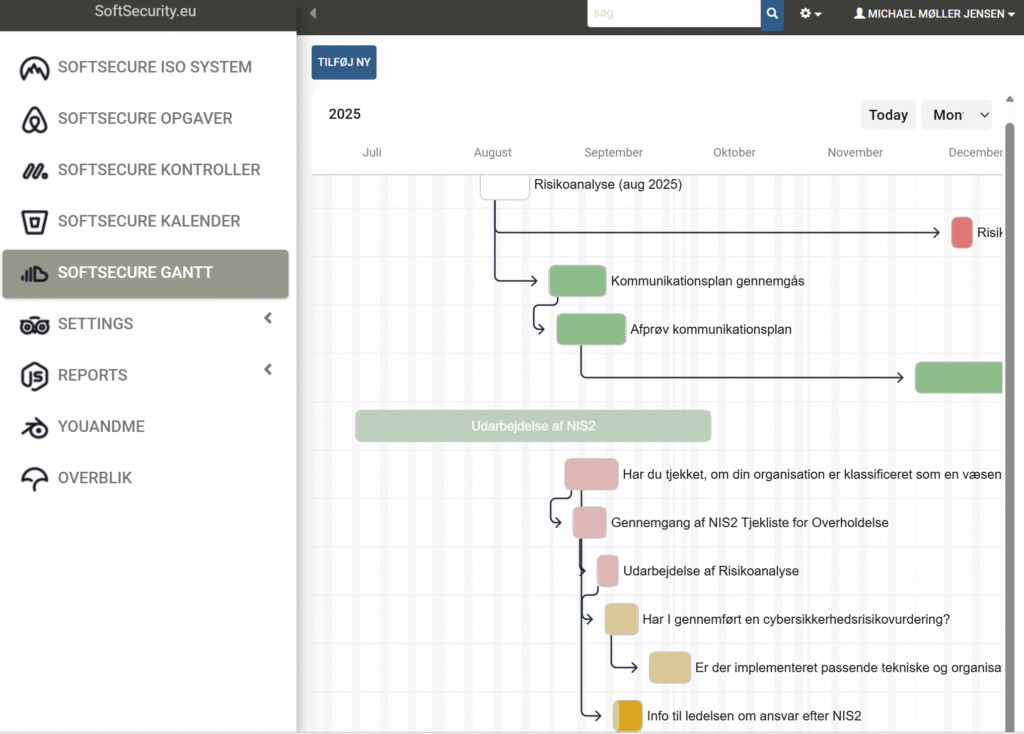The width and height of the screenshot is (1024, 734).
Task: Click the Tilføj Ny button
Action: pyautogui.click(x=344, y=62)
